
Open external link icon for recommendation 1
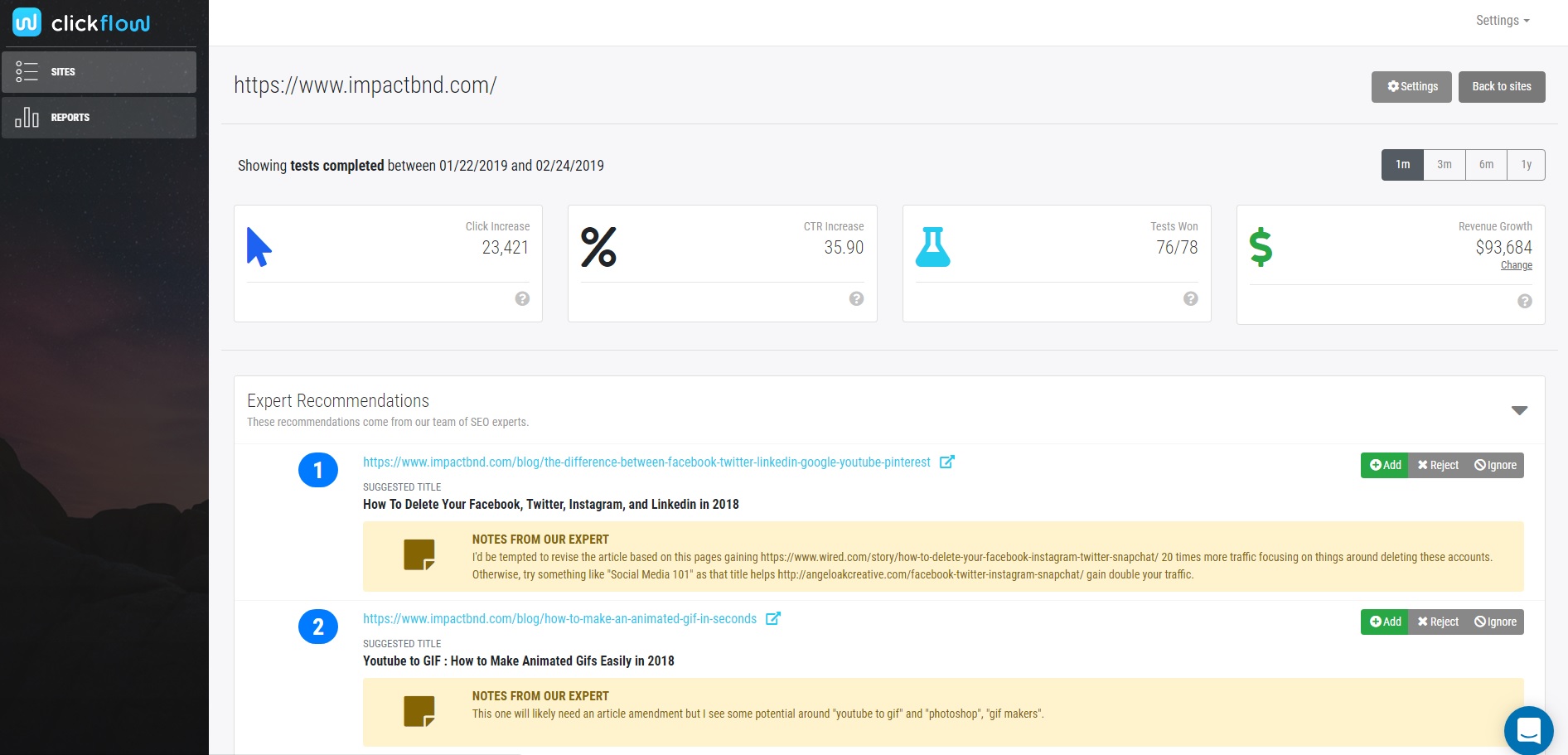pos(946,462)
